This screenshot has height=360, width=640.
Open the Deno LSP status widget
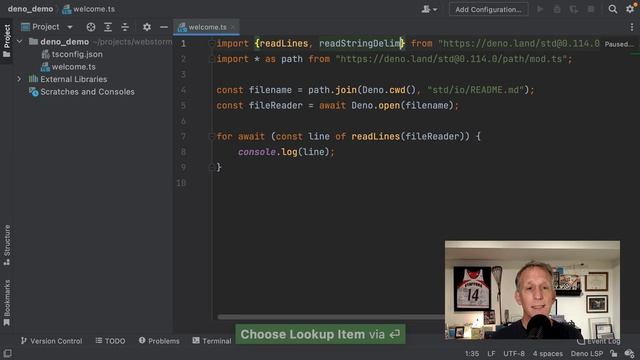point(587,354)
